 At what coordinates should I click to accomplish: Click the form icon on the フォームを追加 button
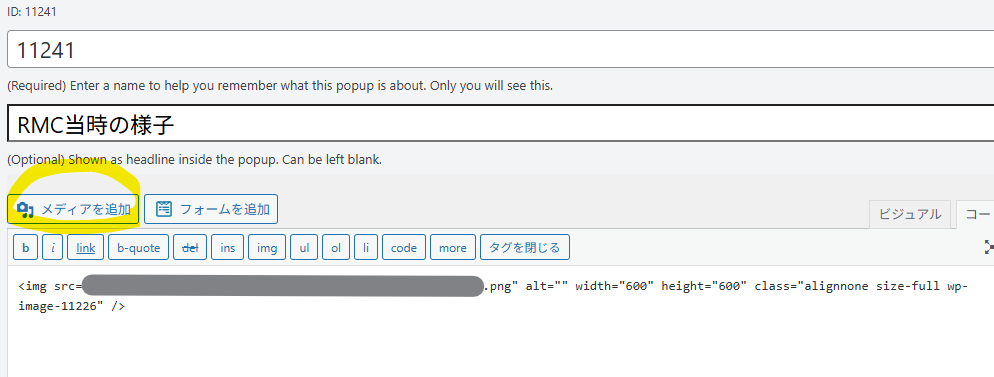point(164,209)
